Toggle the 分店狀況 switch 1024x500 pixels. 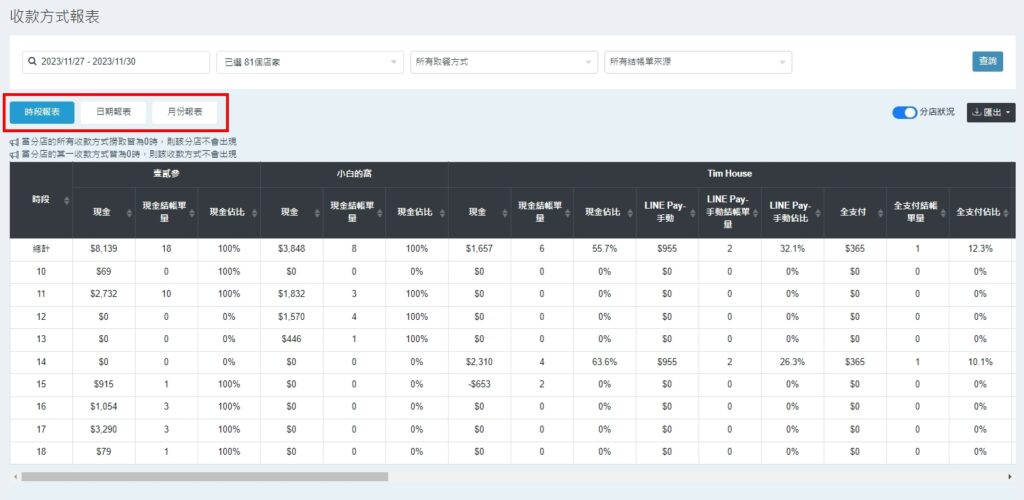click(x=904, y=112)
